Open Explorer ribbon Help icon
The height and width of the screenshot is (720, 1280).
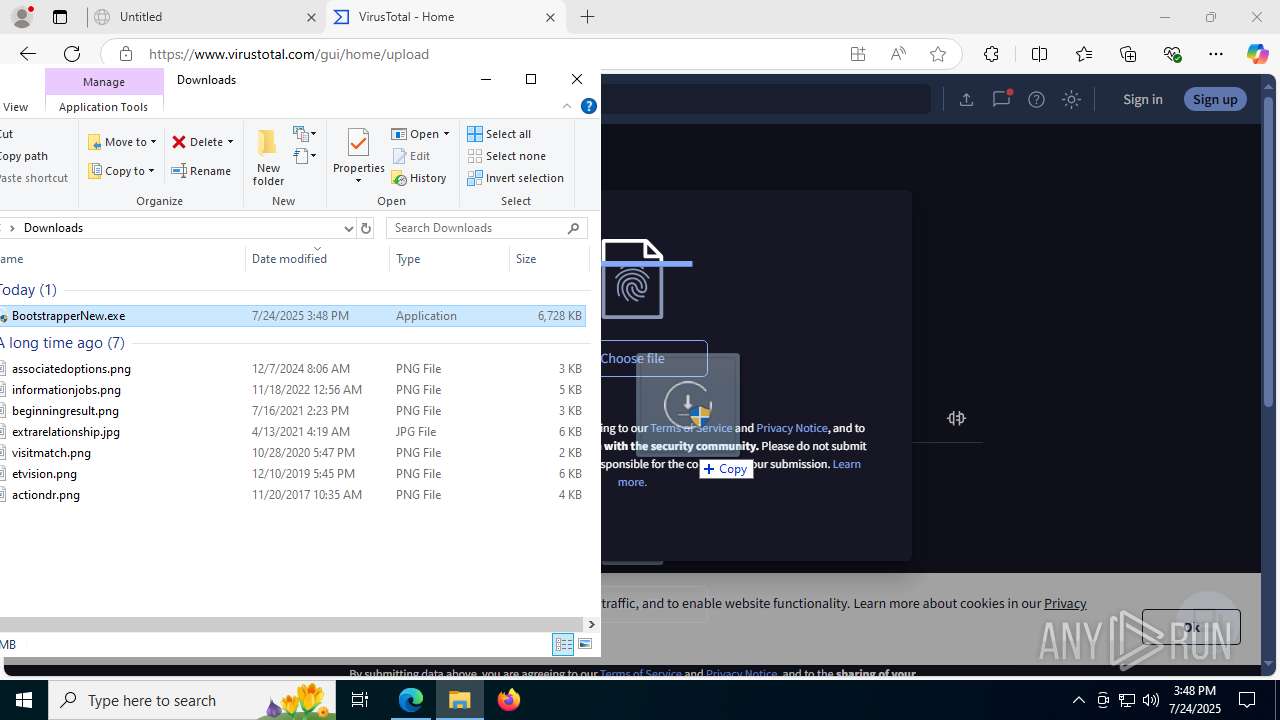[x=589, y=106]
